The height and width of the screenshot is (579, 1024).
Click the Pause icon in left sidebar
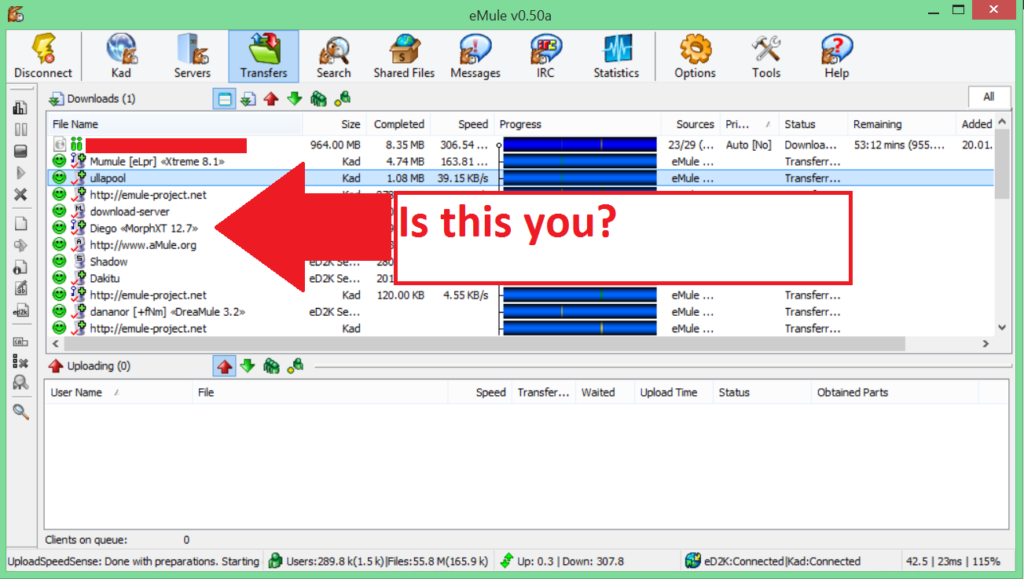tap(20, 129)
